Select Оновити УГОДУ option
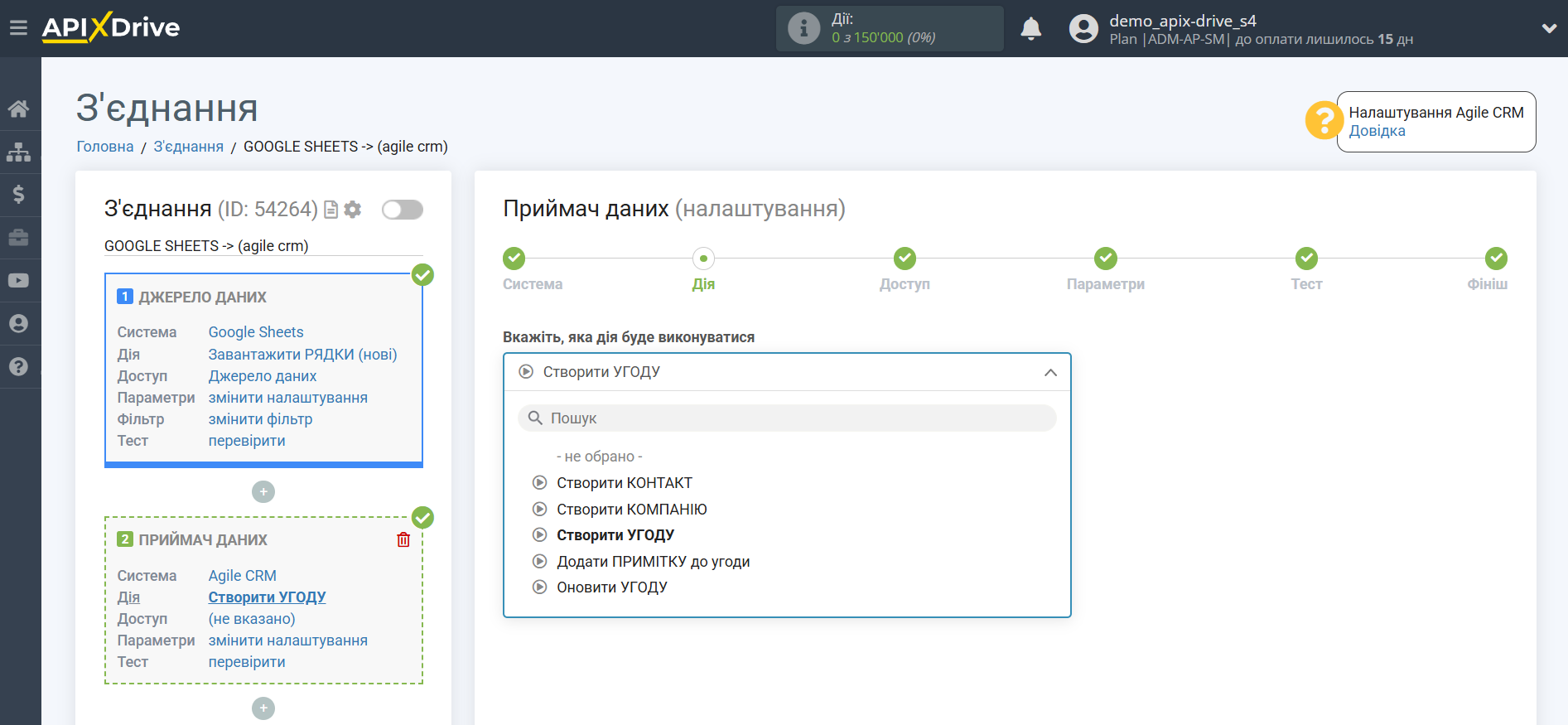The width and height of the screenshot is (1568, 725). click(x=612, y=587)
